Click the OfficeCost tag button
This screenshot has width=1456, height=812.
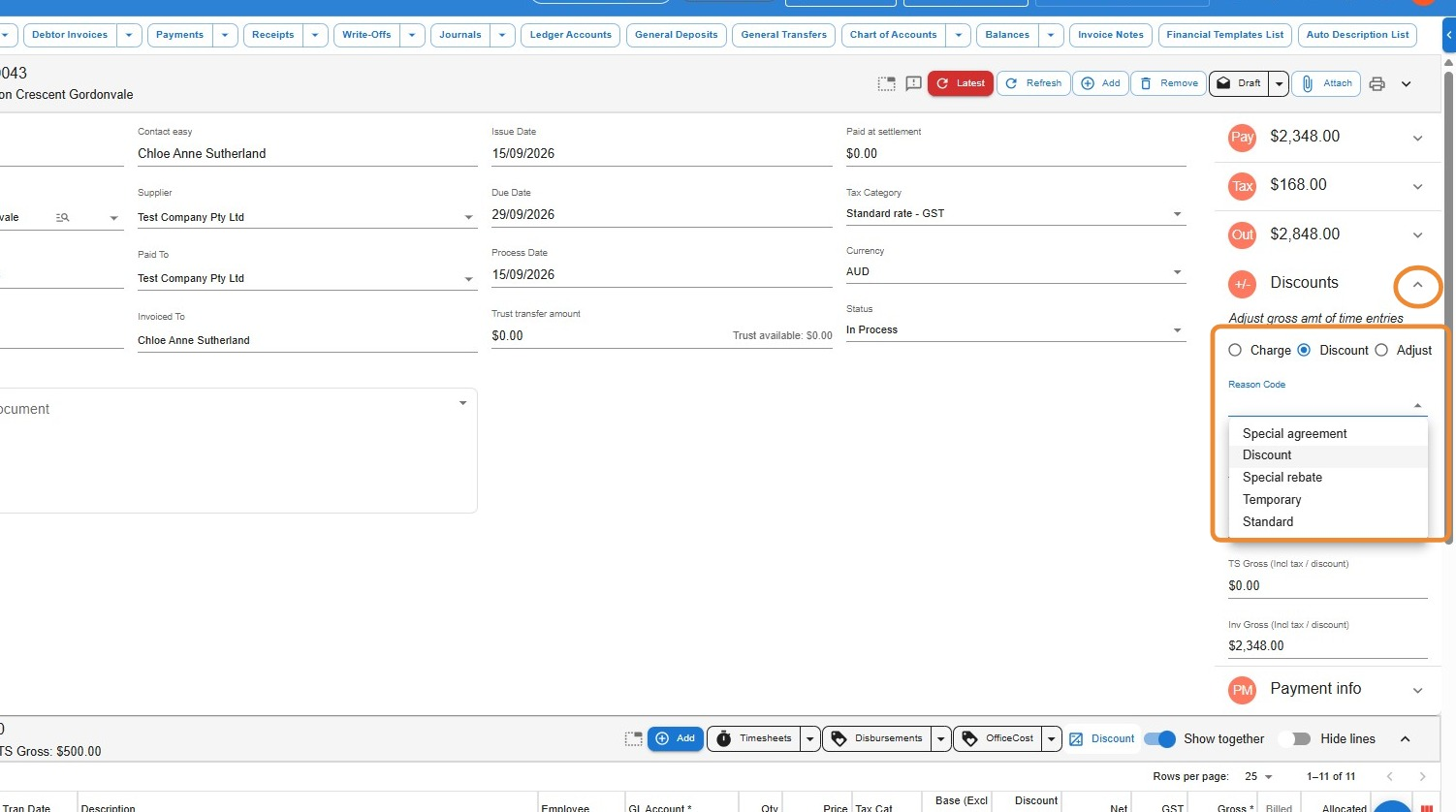(x=998, y=738)
